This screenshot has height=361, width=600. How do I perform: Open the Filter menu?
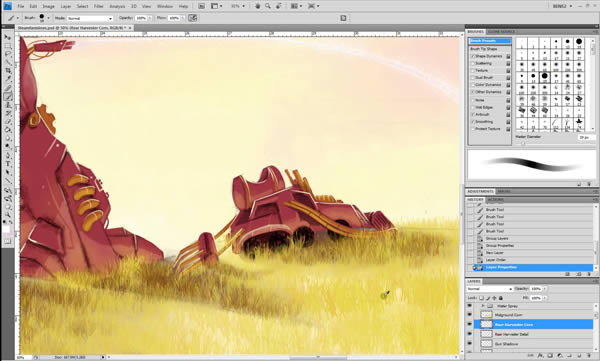tap(99, 7)
